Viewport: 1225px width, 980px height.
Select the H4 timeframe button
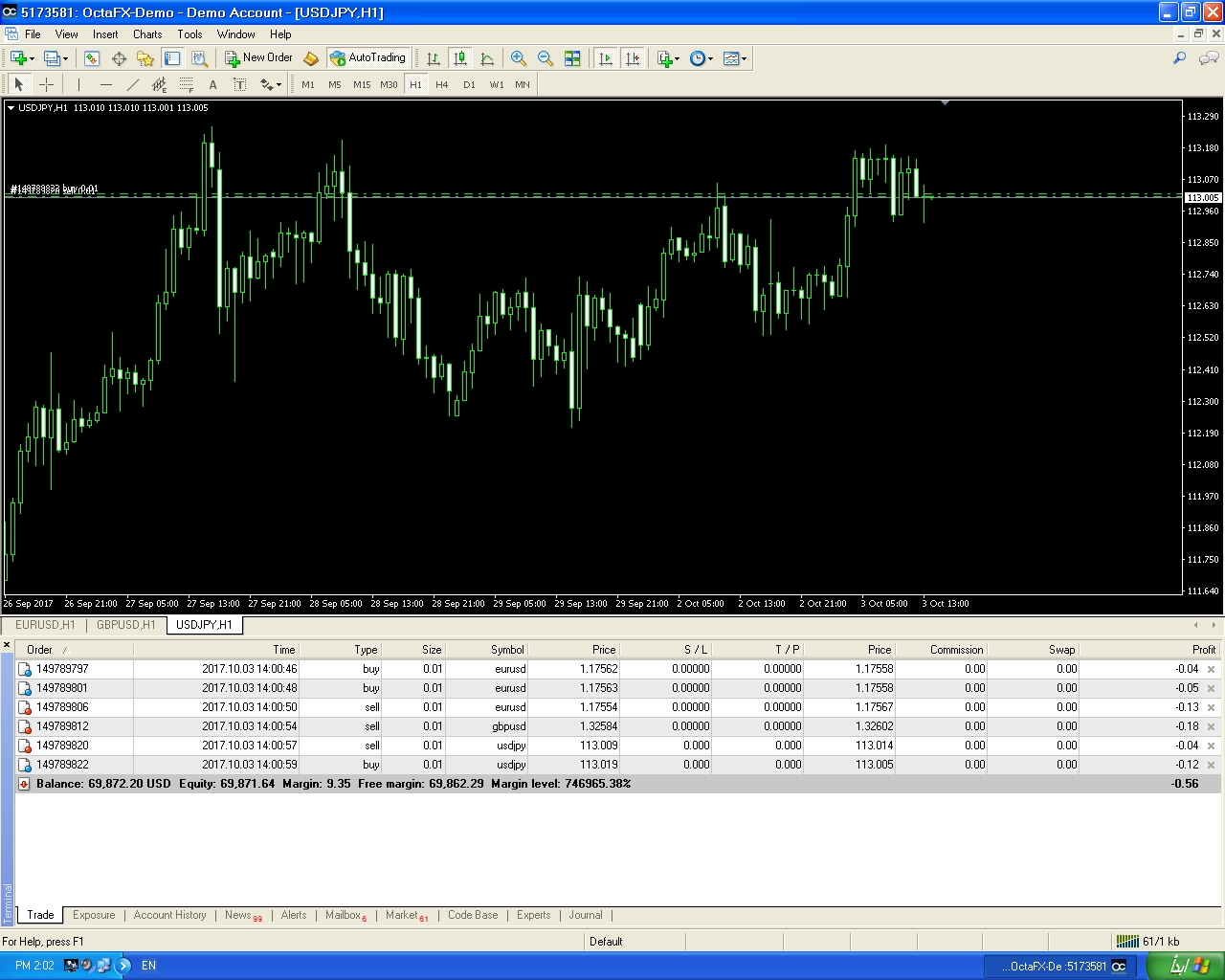(441, 84)
